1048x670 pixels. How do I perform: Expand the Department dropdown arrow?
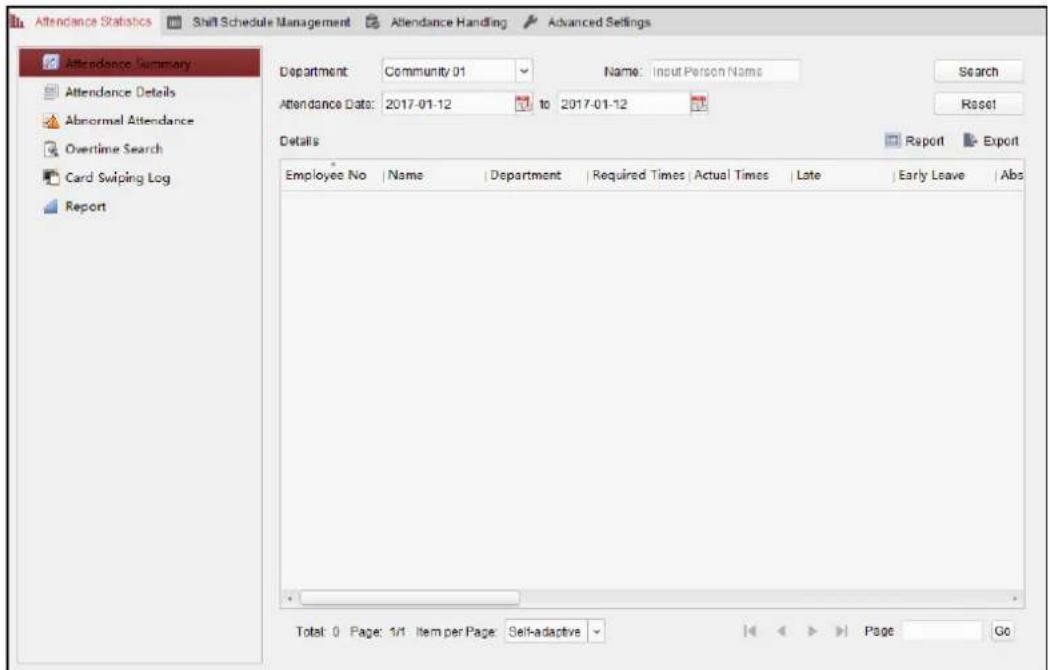(x=525, y=71)
